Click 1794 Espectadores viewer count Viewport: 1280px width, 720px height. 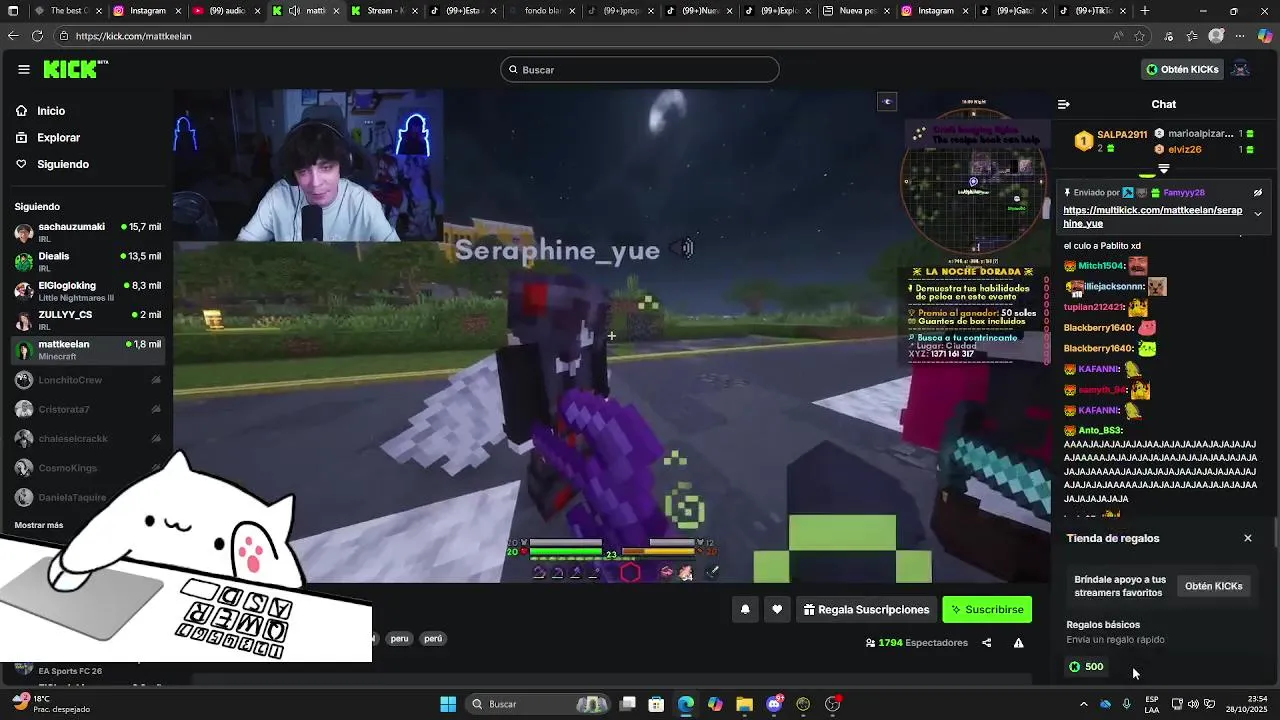pos(917,643)
